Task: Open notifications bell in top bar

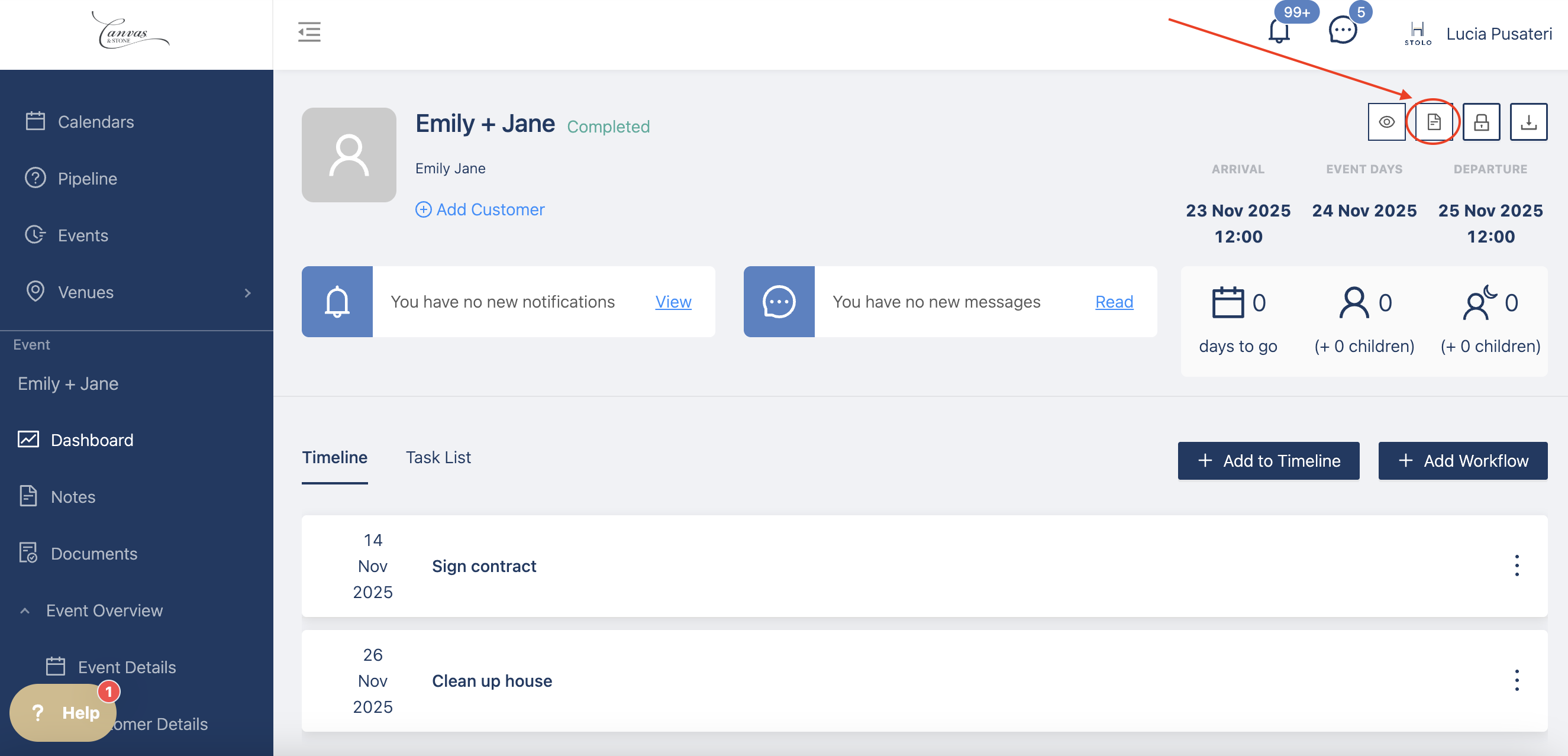Action: click(x=1279, y=32)
